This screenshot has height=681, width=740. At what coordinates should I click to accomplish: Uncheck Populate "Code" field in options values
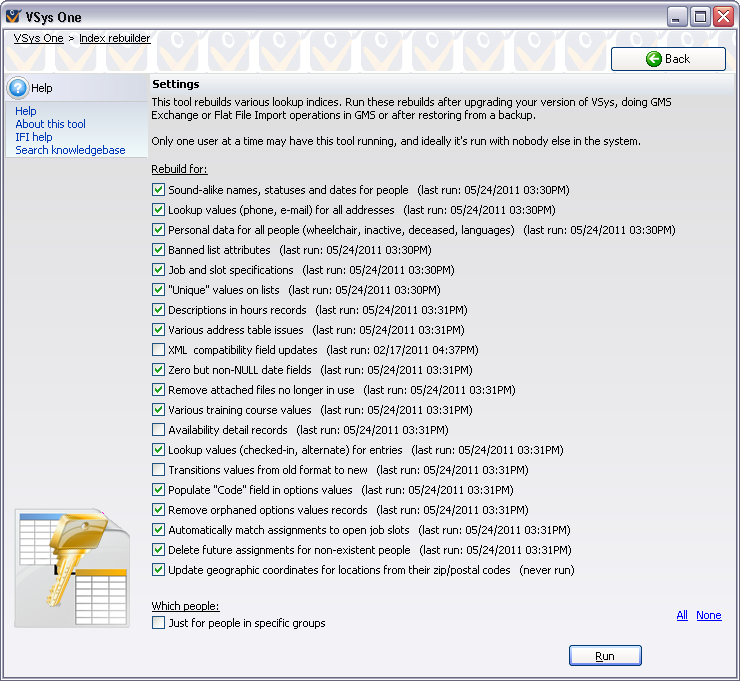[158, 489]
